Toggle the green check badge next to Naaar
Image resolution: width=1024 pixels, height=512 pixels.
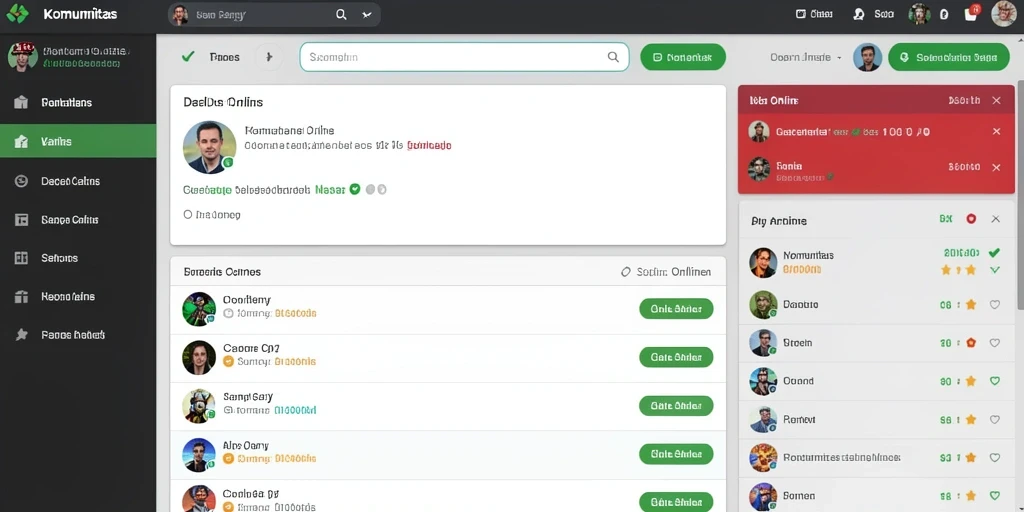click(x=355, y=189)
